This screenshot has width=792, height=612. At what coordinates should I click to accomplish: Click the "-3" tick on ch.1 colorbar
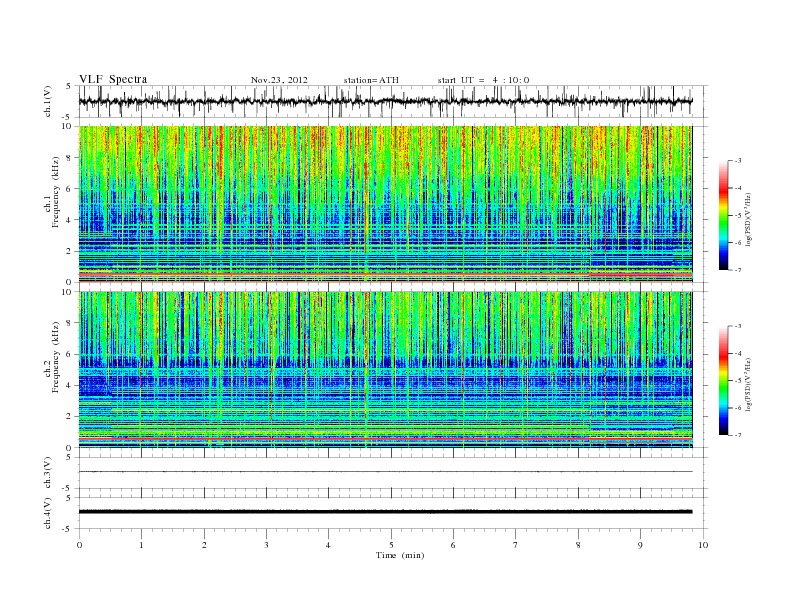(x=738, y=161)
